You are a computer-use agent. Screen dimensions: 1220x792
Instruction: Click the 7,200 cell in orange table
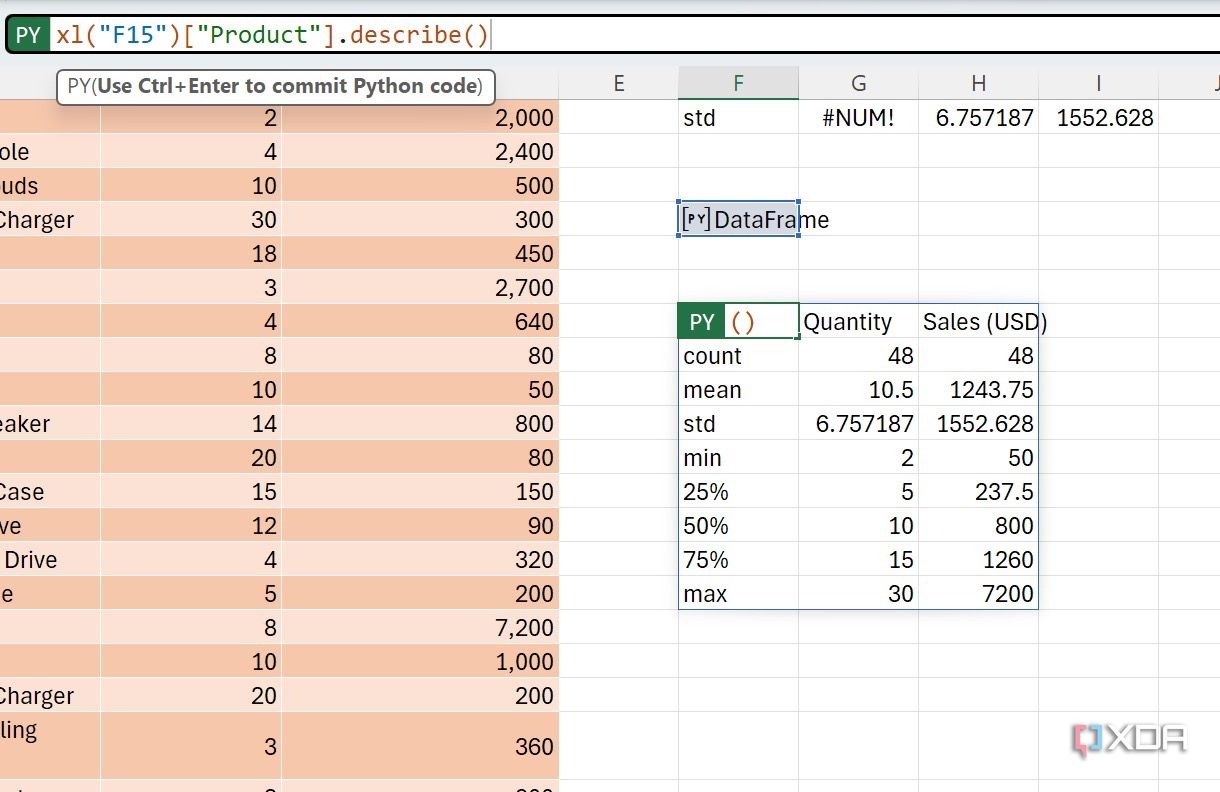pyautogui.click(x=420, y=628)
